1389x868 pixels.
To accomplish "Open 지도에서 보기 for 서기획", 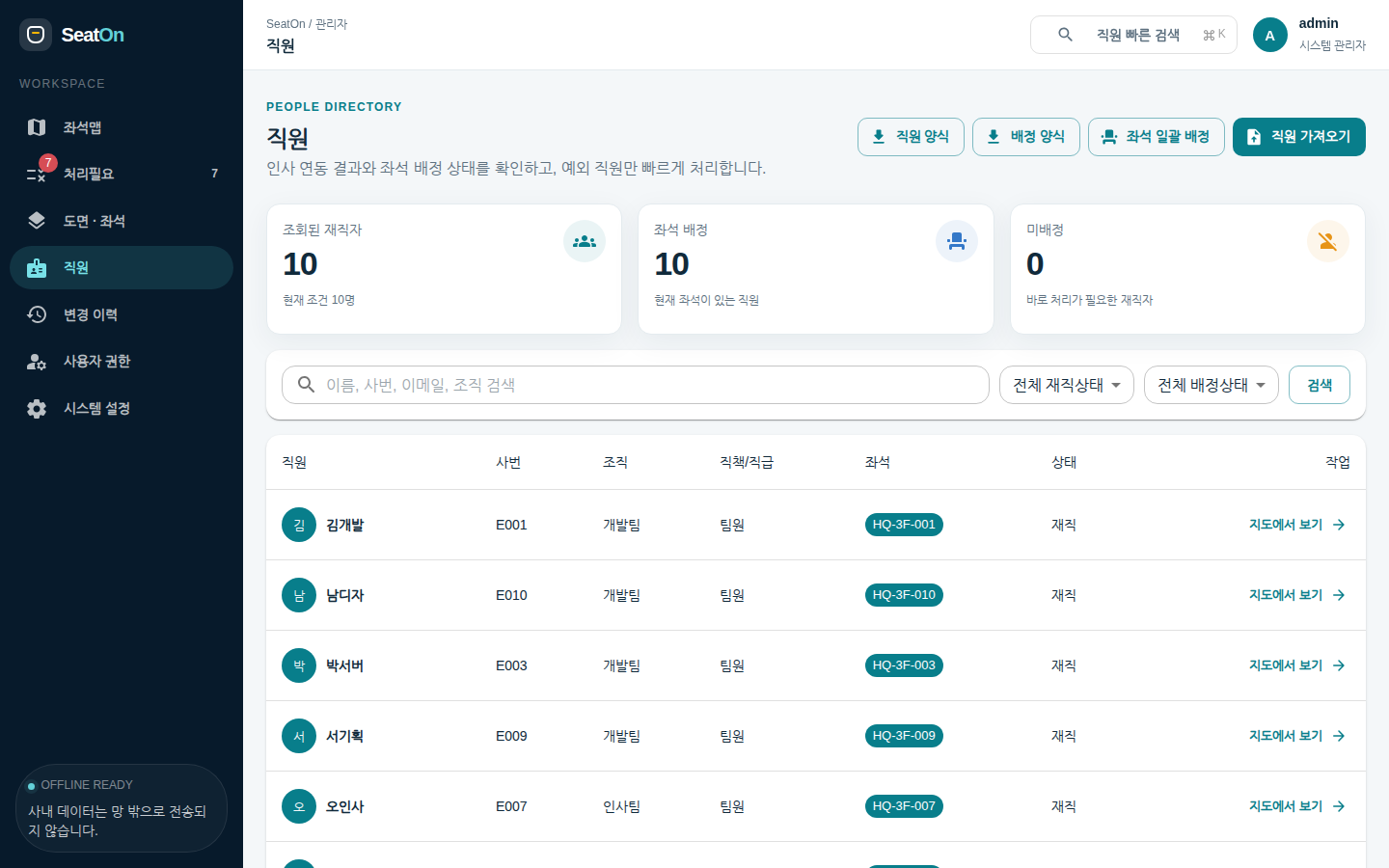I will 1297,736.
